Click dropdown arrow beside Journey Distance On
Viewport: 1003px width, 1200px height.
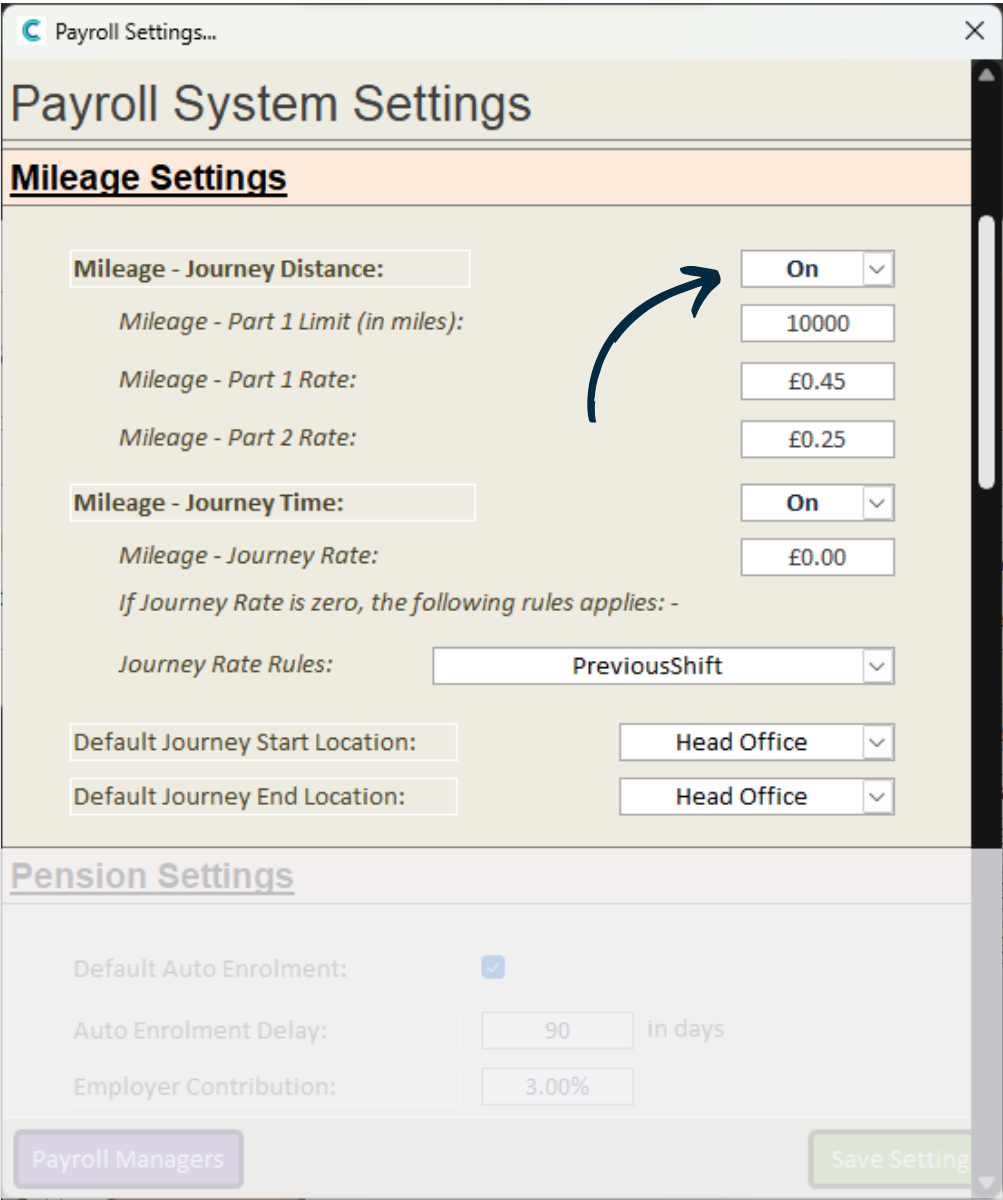pyautogui.click(x=877, y=269)
